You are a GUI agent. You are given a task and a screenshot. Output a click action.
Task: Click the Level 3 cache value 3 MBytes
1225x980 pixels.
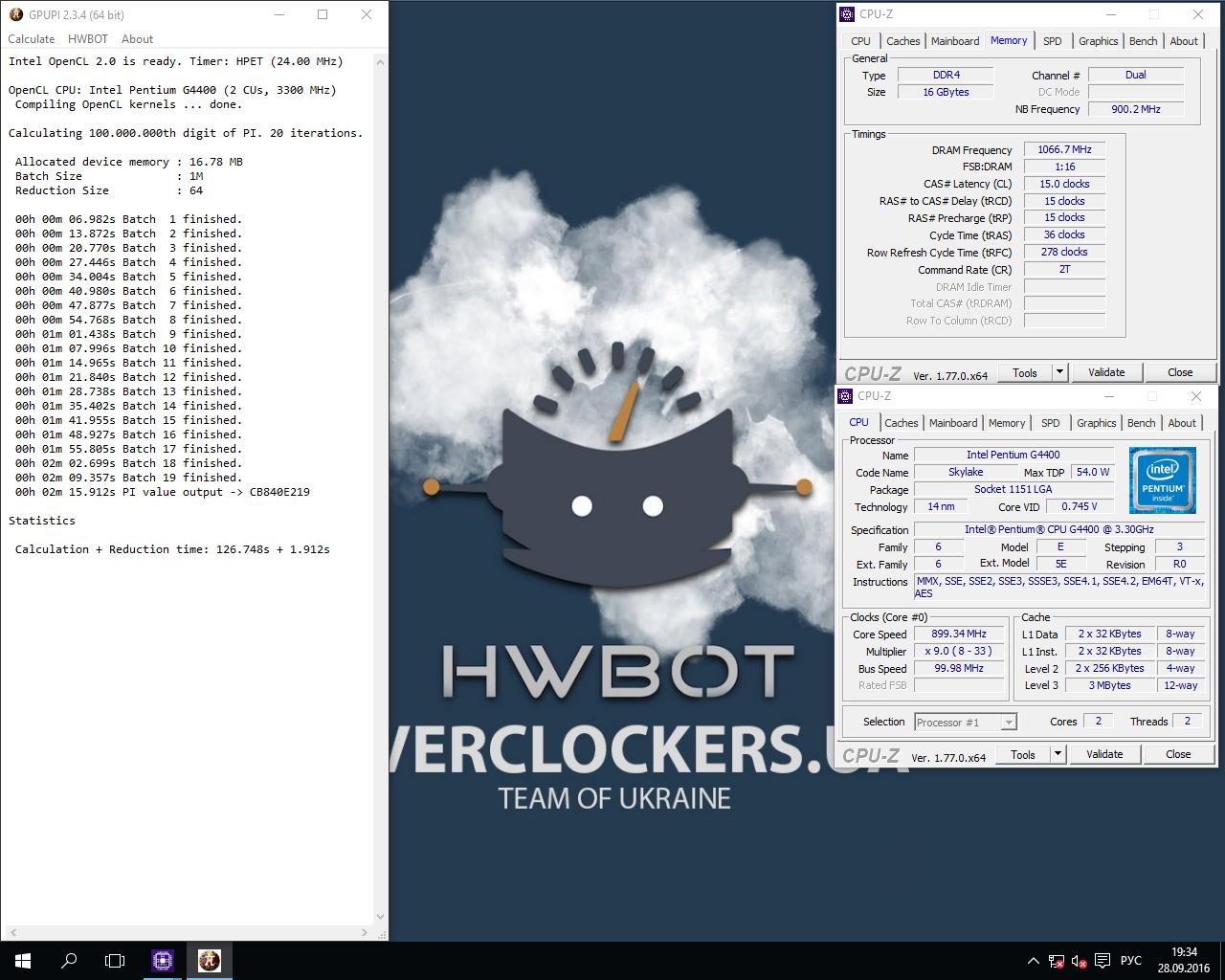point(1109,685)
